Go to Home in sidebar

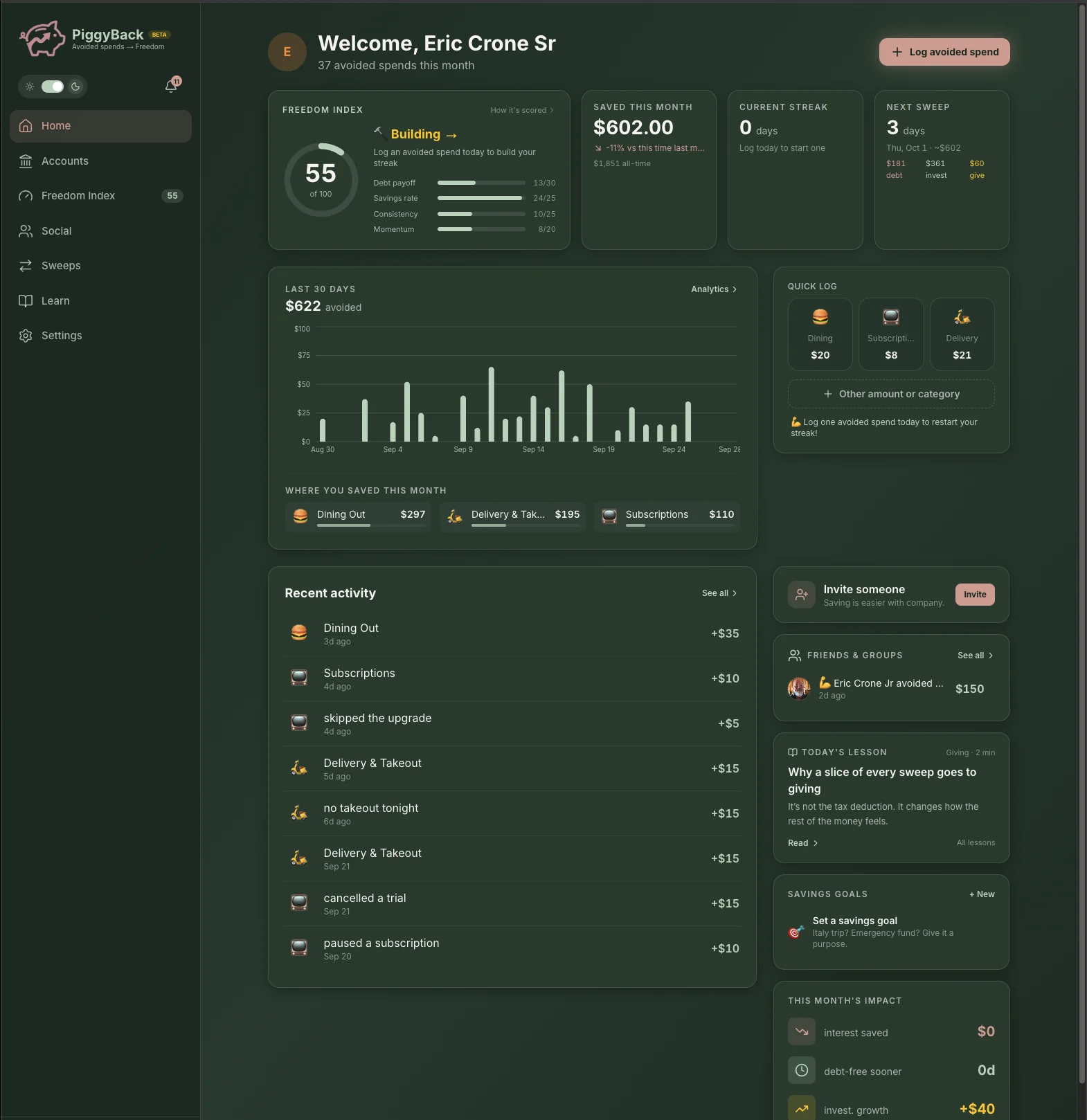pos(100,126)
